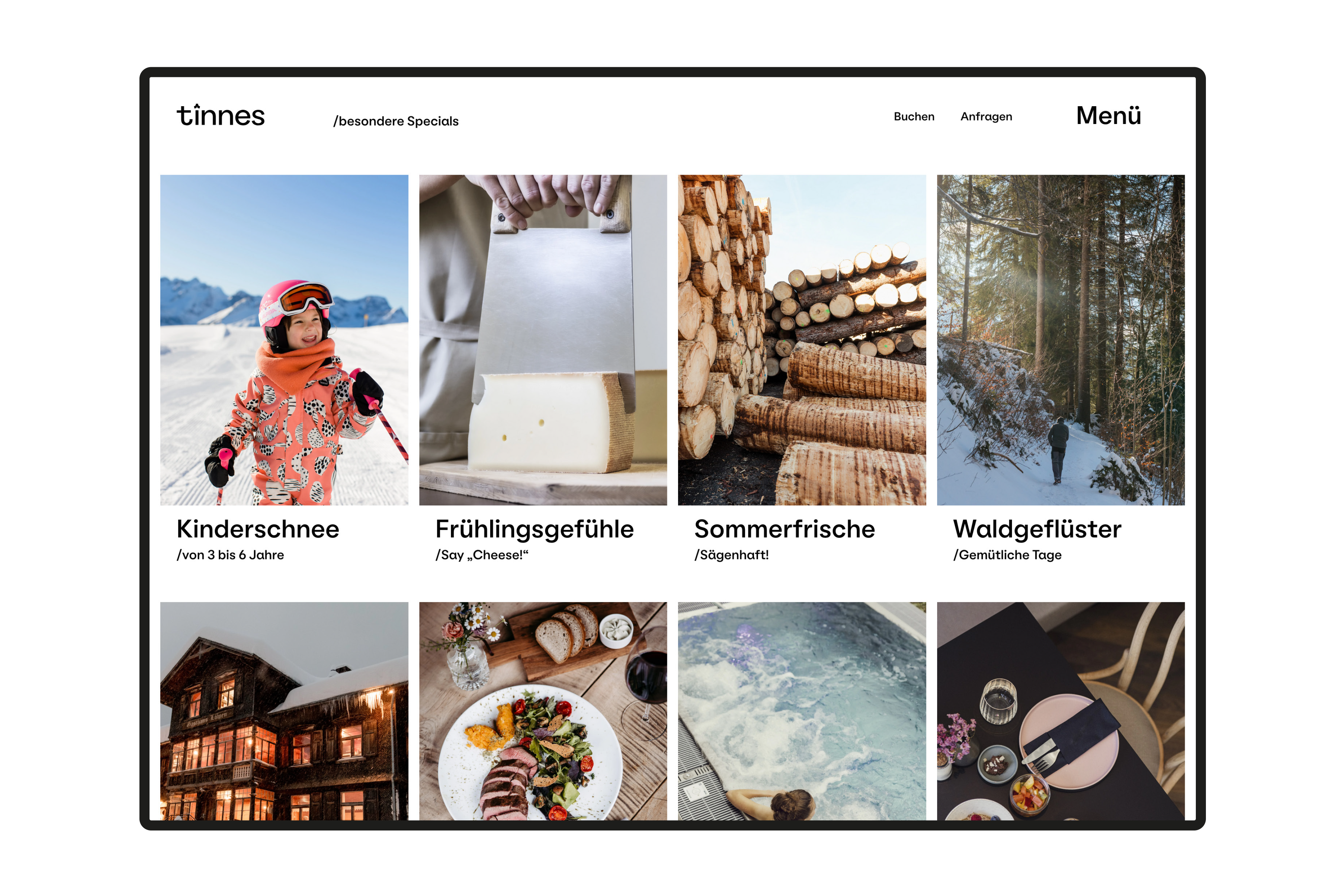Screen dimensions: 1344x896
Task: Open the whirlpool photo
Action: click(802, 711)
